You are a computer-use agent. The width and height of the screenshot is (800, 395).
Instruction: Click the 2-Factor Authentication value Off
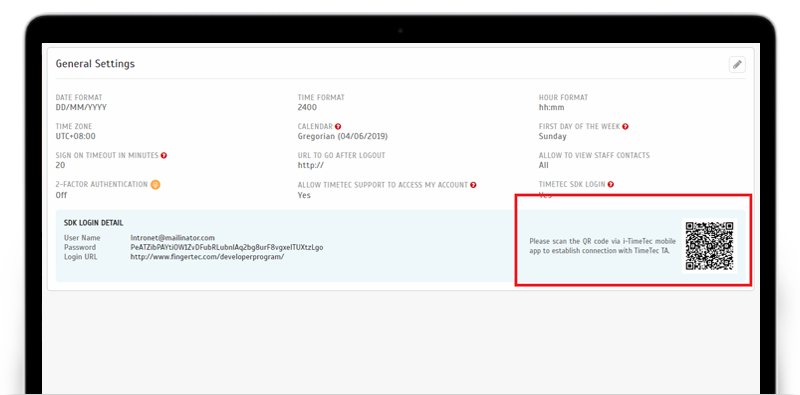click(61, 195)
